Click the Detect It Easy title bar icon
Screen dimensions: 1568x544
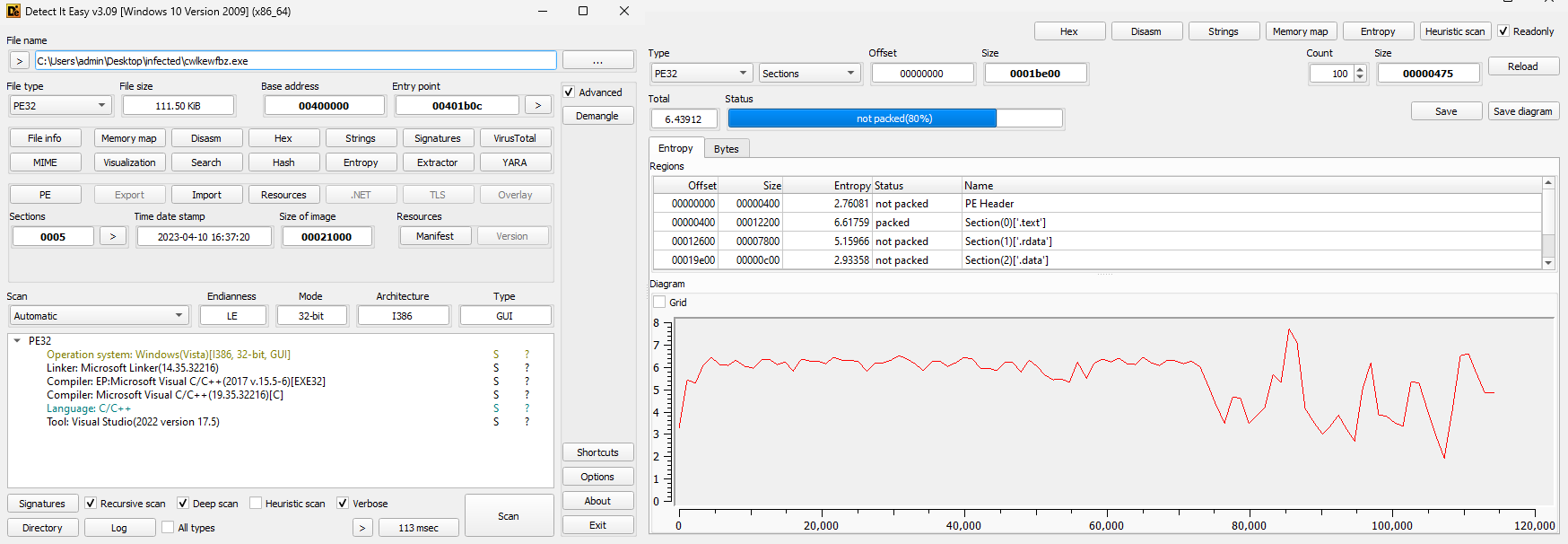[x=13, y=12]
